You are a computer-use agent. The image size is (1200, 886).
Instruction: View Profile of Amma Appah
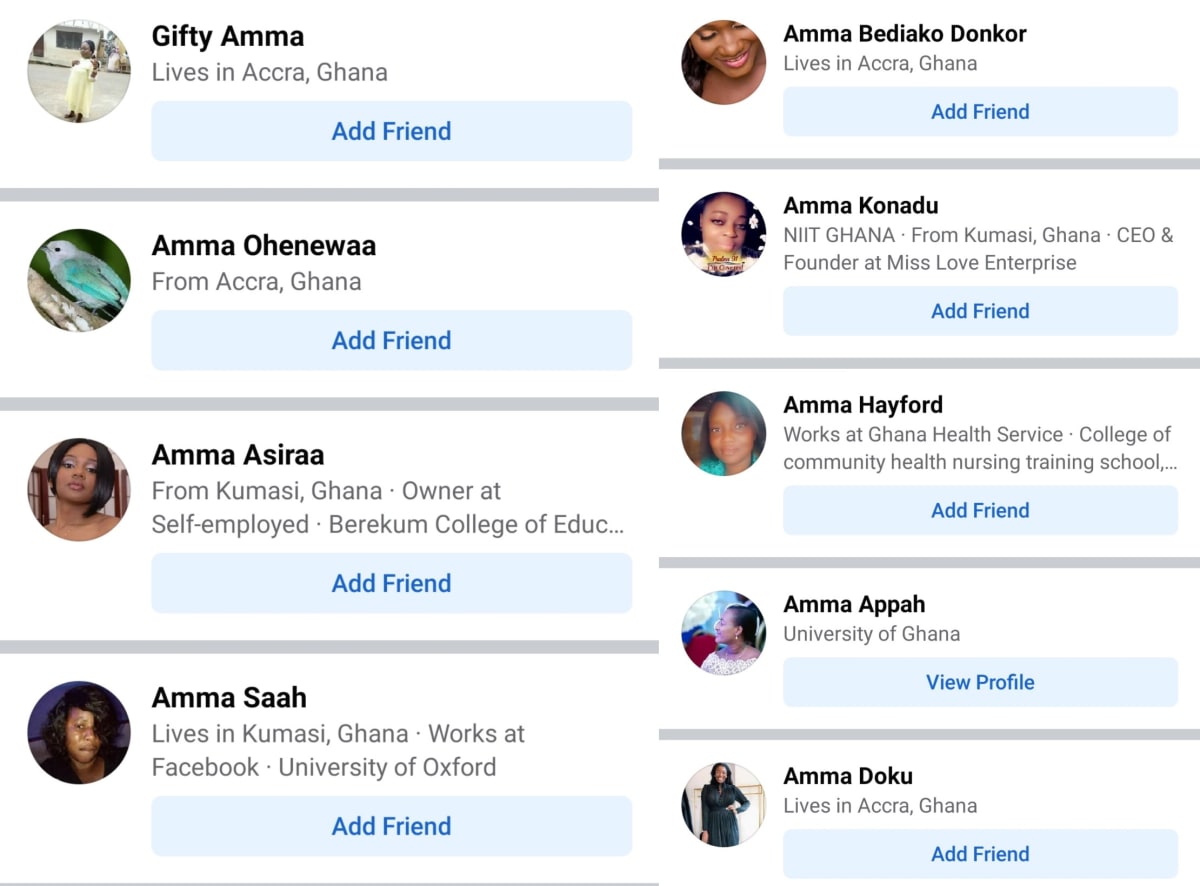pos(980,682)
